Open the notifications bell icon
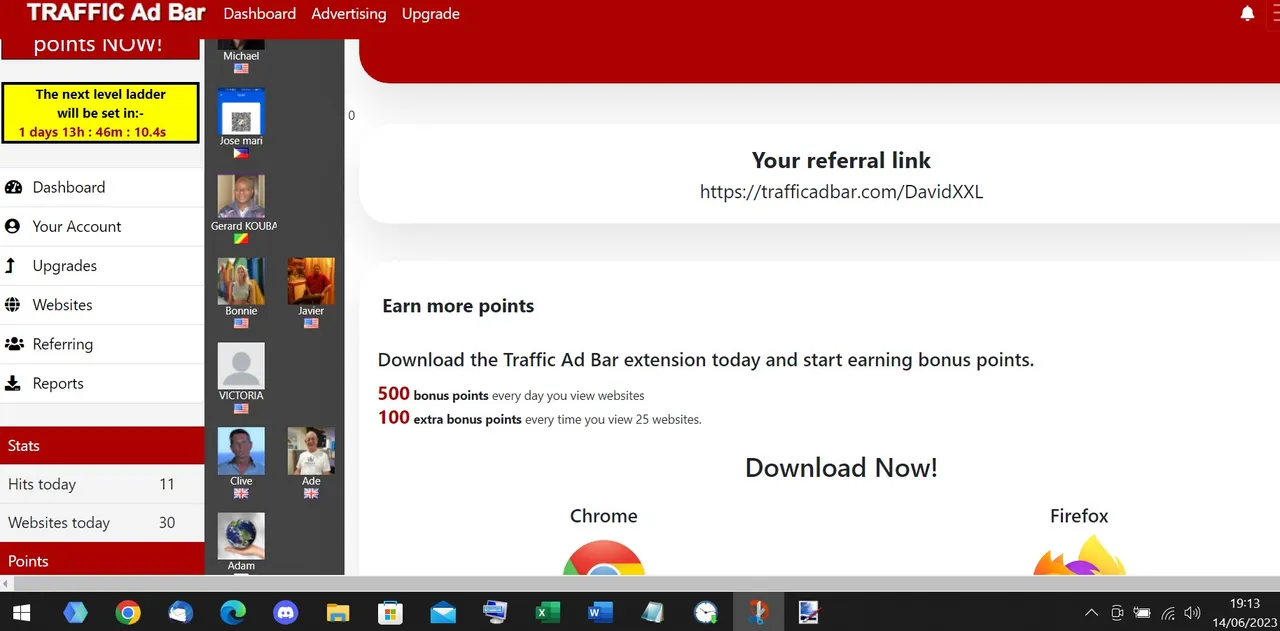 (1247, 14)
